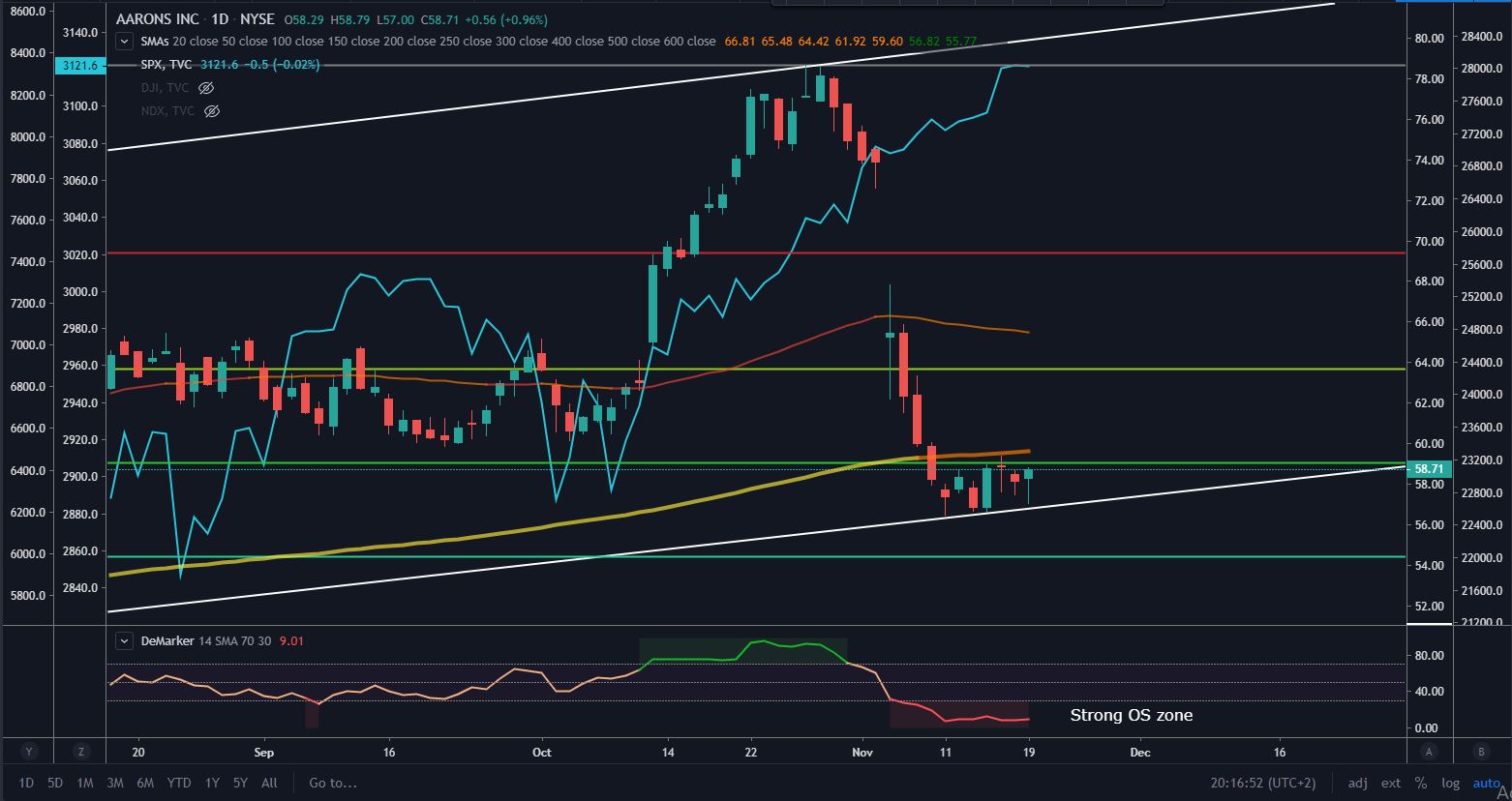Click the A scale button
The image size is (1512, 801).
(1429, 752)
